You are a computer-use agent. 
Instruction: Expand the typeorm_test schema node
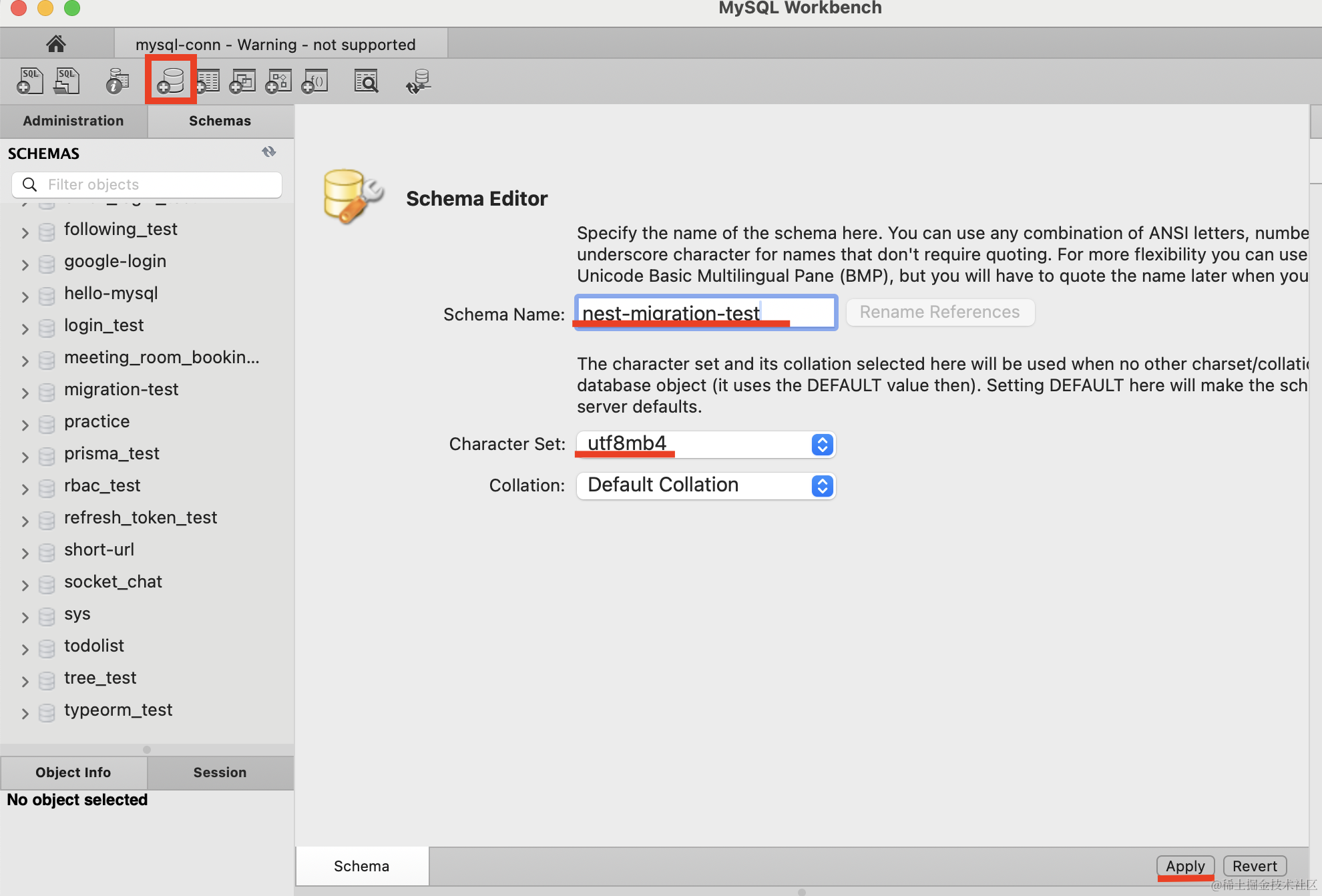25,713
